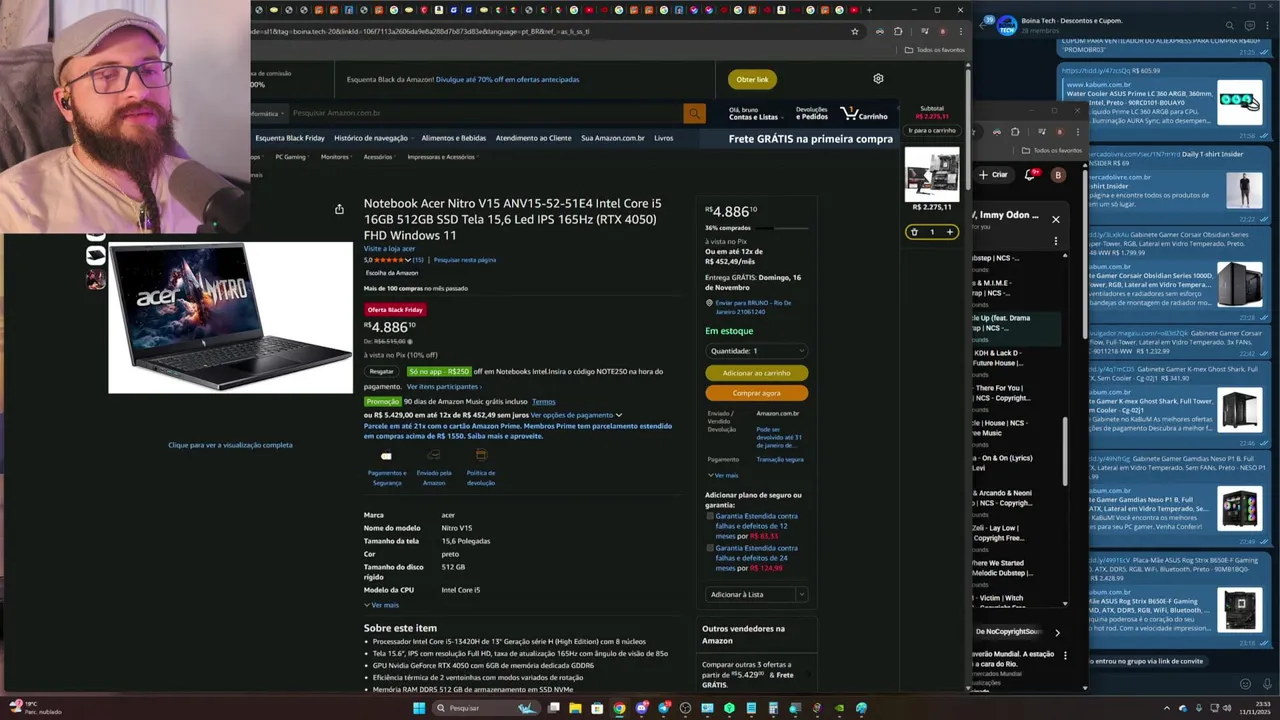The image size is (1280, 720).
Task: Close the Immy Odon panel with the X
Action: 1055,219
